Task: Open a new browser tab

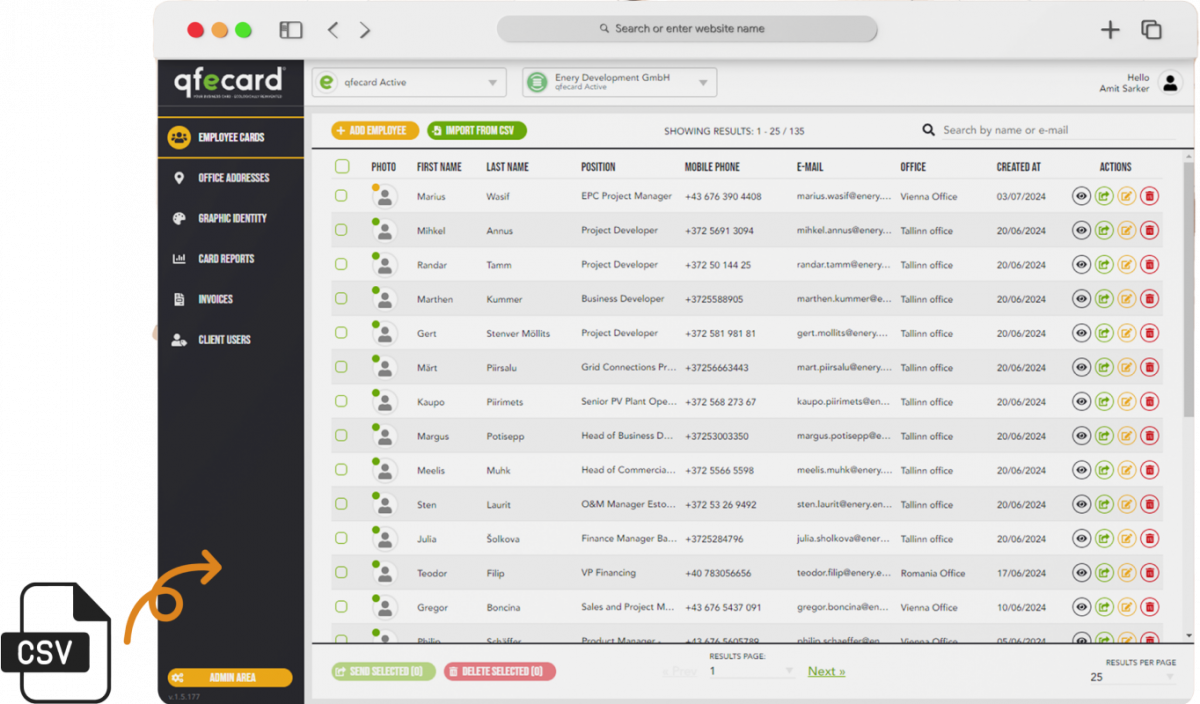Action: pos(1110,30)
